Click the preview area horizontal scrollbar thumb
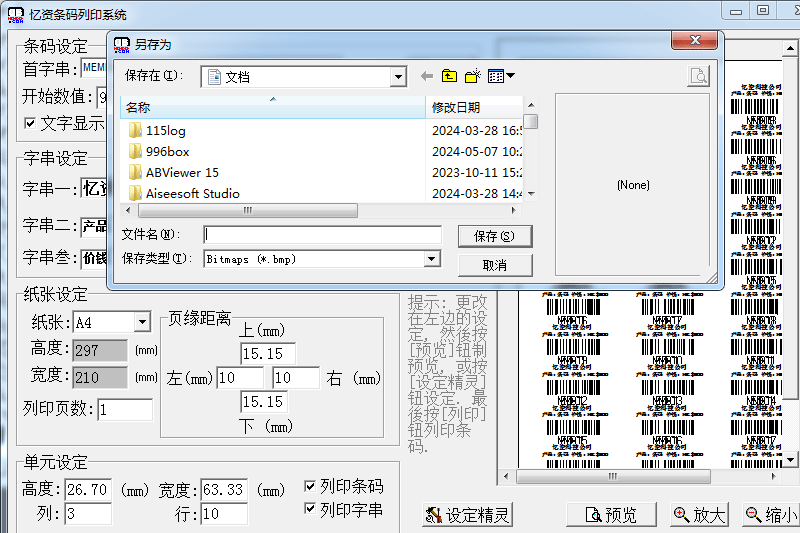Image resolution: width=800 pixels, height=533 pixels. (x=613, y=476)
